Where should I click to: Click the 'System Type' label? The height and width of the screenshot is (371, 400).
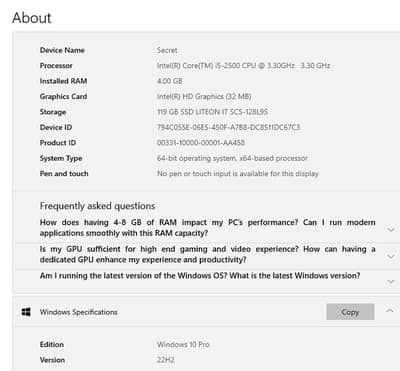(61, 158)
